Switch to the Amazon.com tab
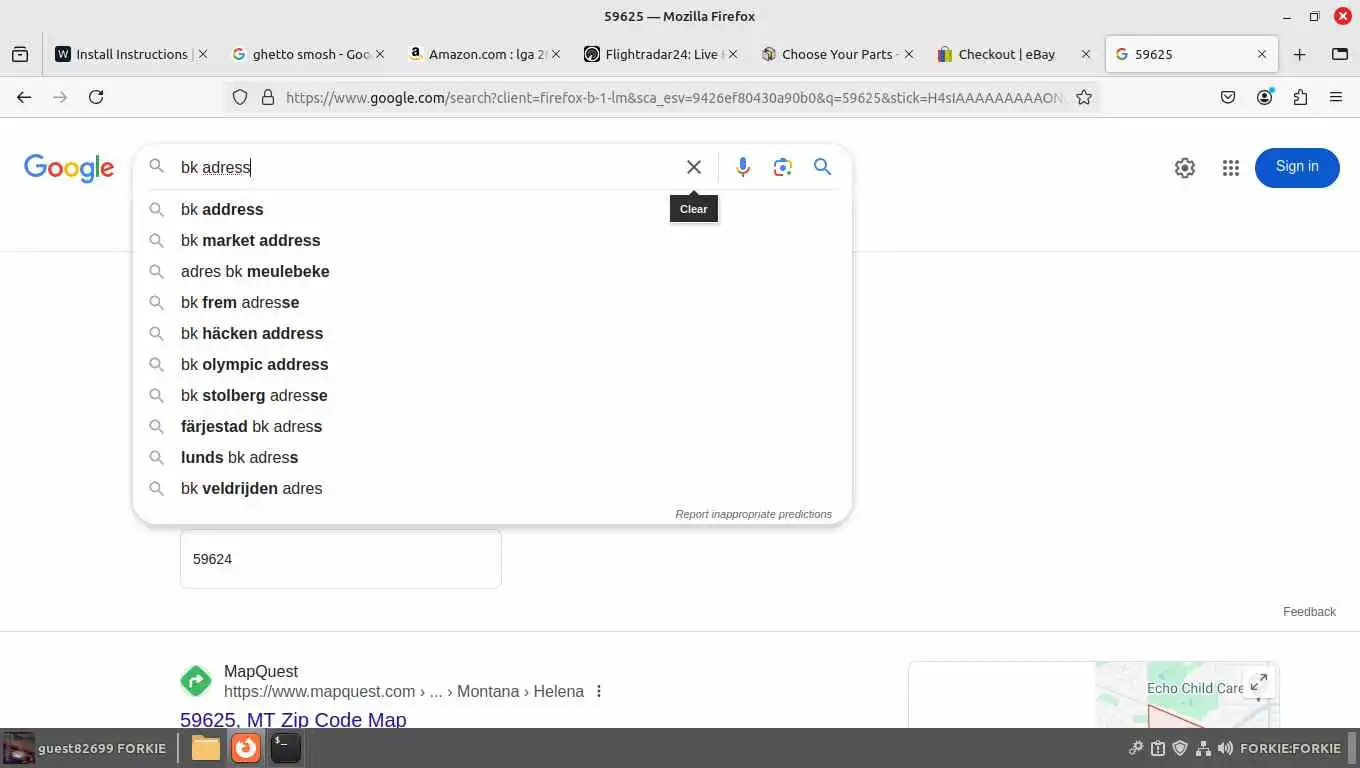 [485, 54]
